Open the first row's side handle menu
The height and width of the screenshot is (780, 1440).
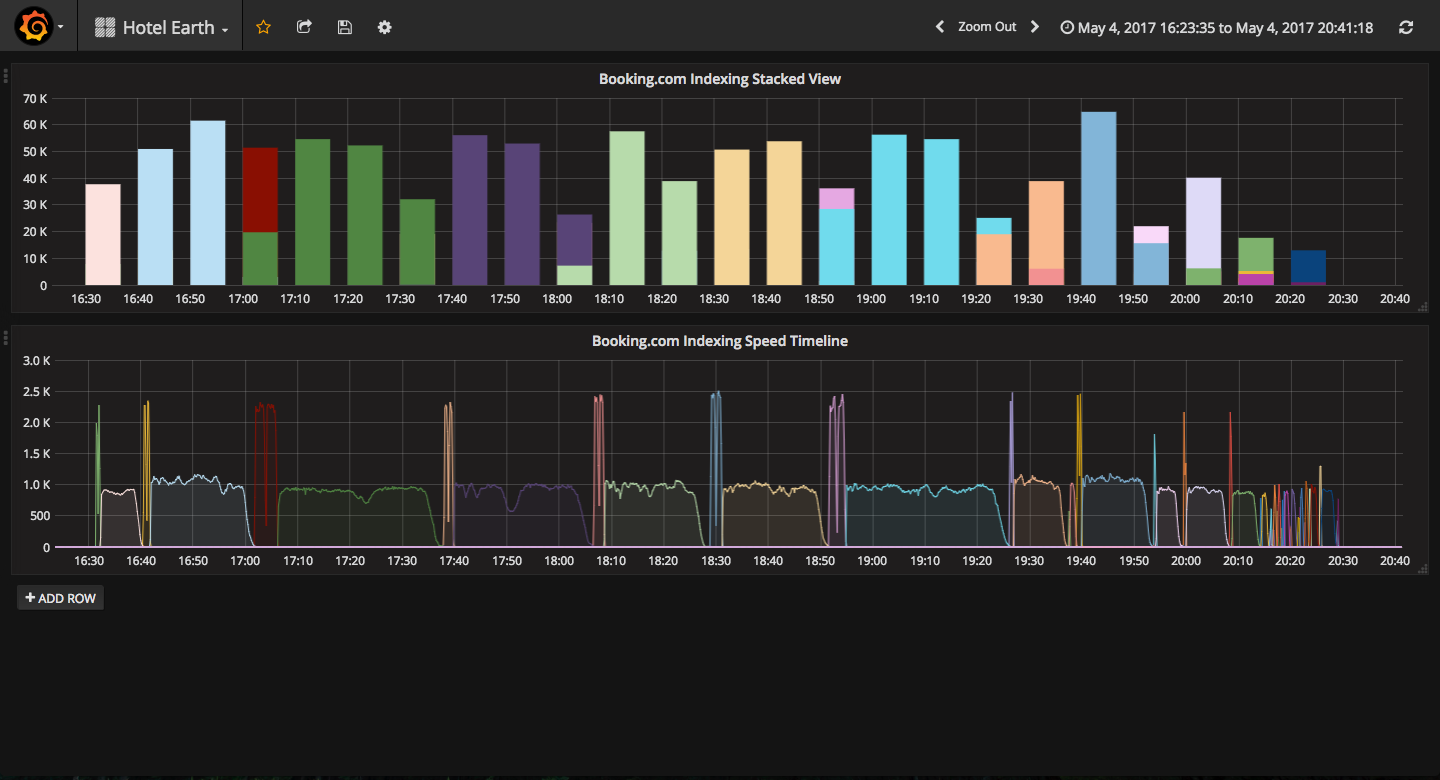[6, 76]
